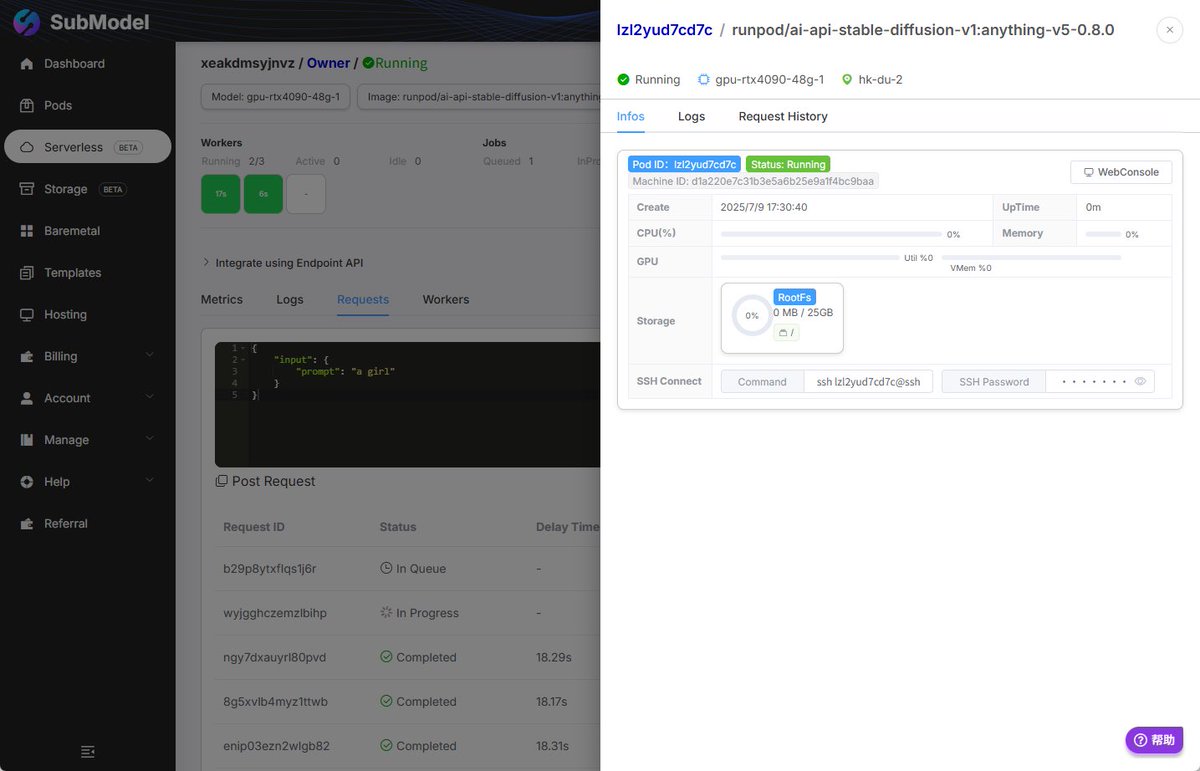Collapse the sidebar with bottom menu icon

click(x=88, y=751)
